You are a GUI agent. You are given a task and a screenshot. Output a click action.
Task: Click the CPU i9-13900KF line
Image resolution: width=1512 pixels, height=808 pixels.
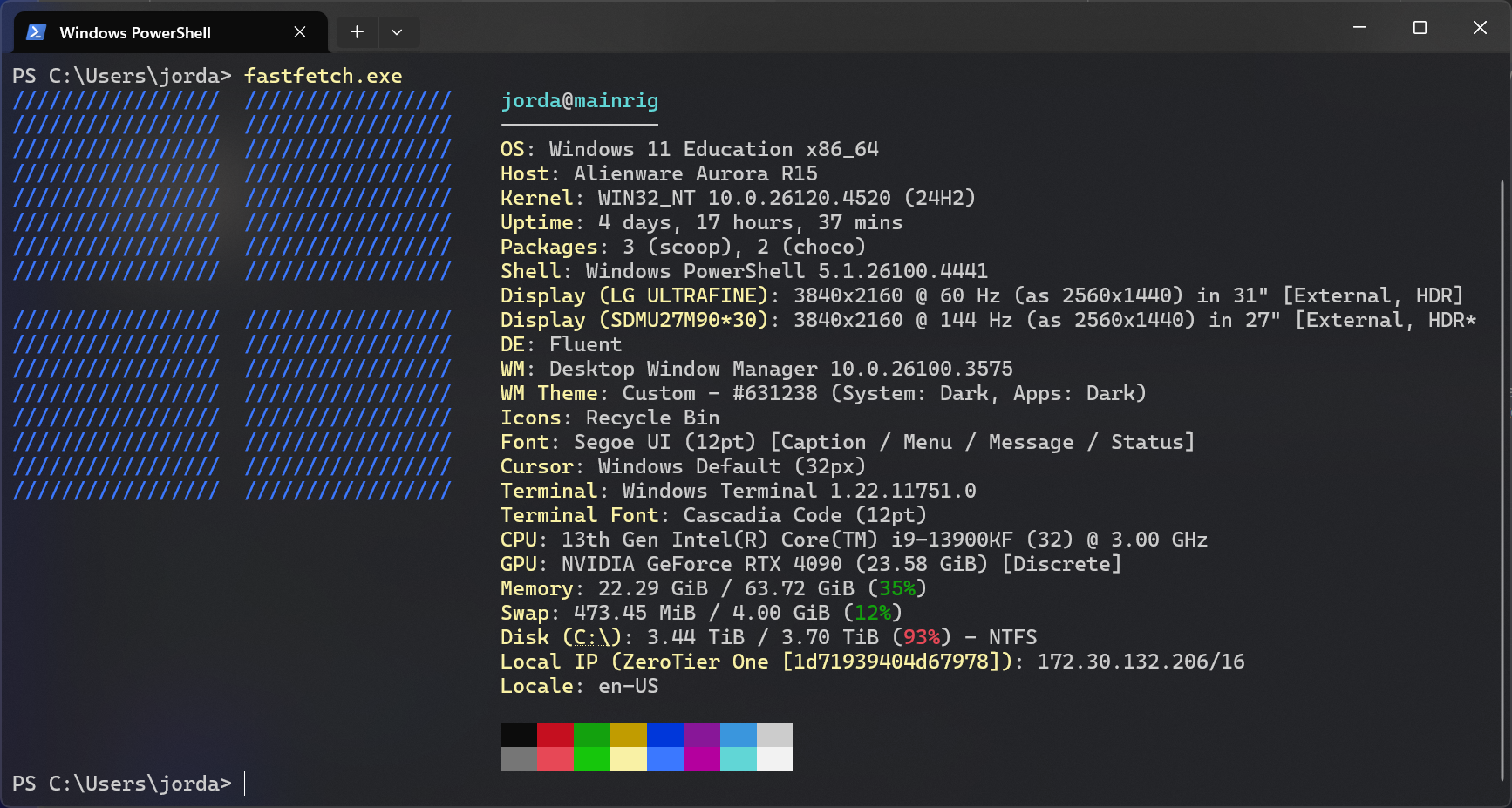pyautogui.click(x=855, y=540)
